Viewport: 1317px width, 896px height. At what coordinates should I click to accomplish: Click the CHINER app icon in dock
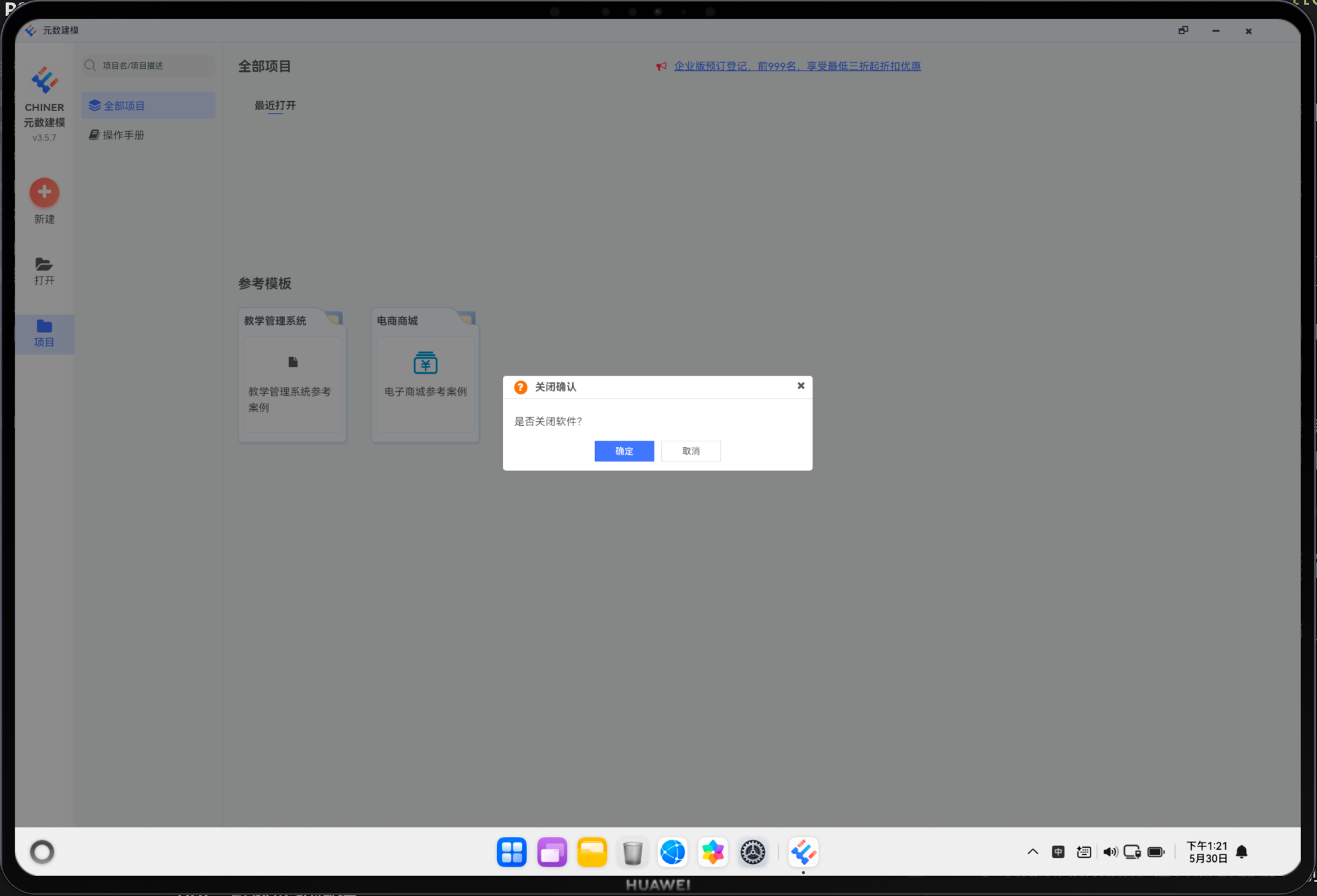(803, 852)
